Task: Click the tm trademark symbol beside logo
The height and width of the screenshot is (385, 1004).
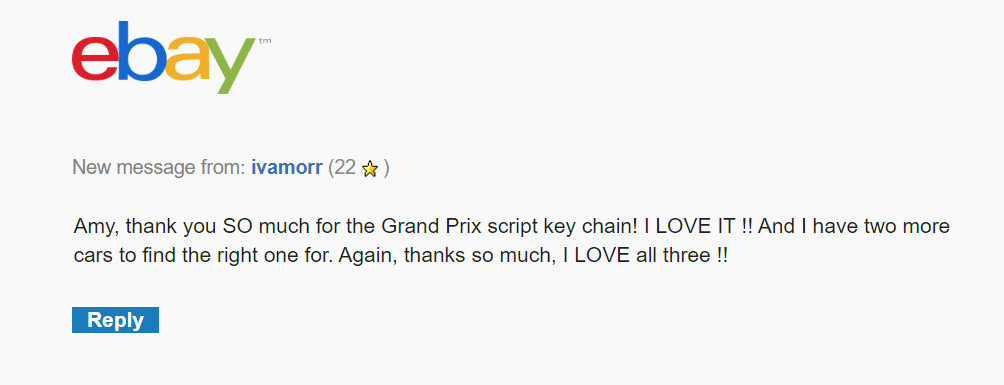Action: (x=265, y=41)
